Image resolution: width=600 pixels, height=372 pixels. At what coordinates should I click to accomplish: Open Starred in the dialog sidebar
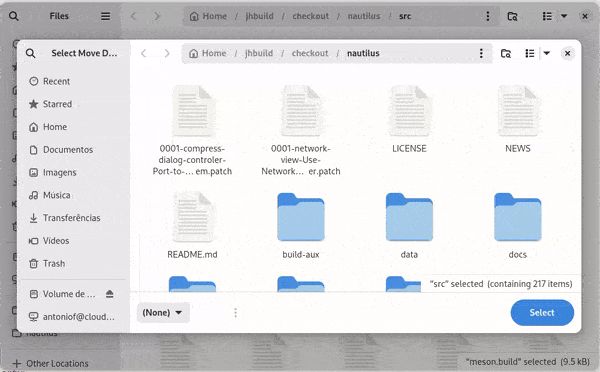point(73,104)
